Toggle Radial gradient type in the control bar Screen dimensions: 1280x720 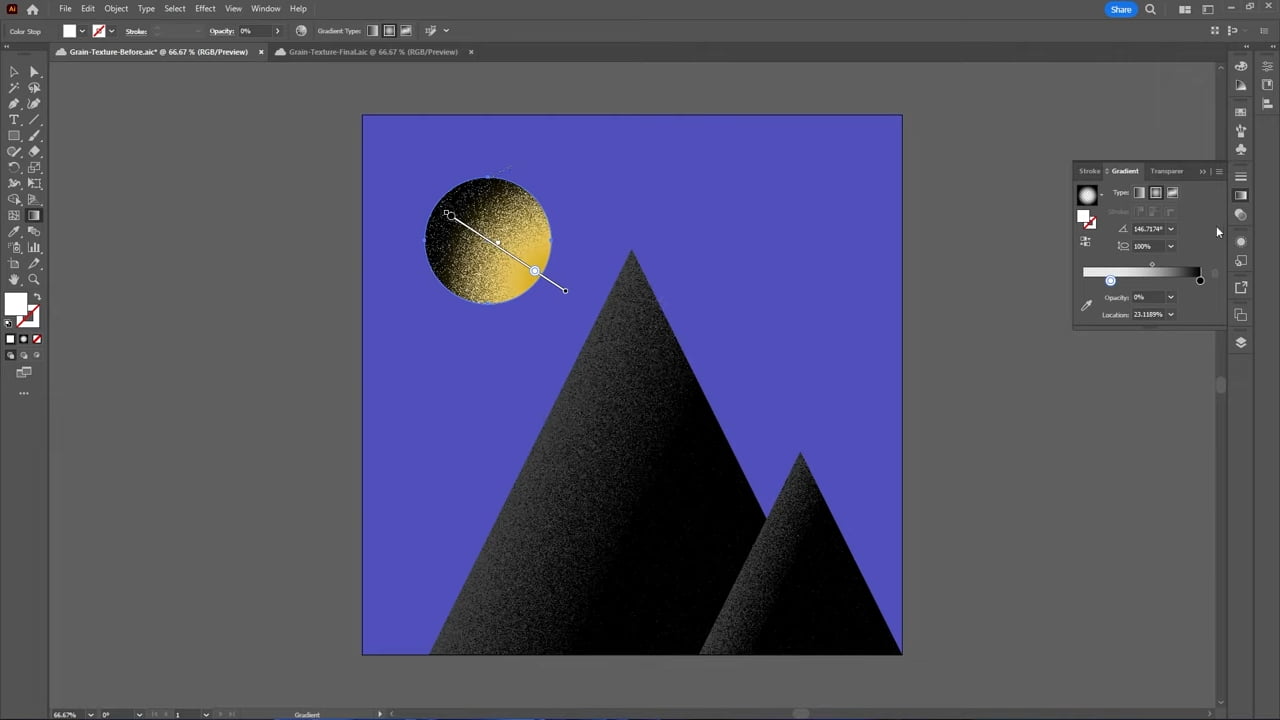click(389, 30)
